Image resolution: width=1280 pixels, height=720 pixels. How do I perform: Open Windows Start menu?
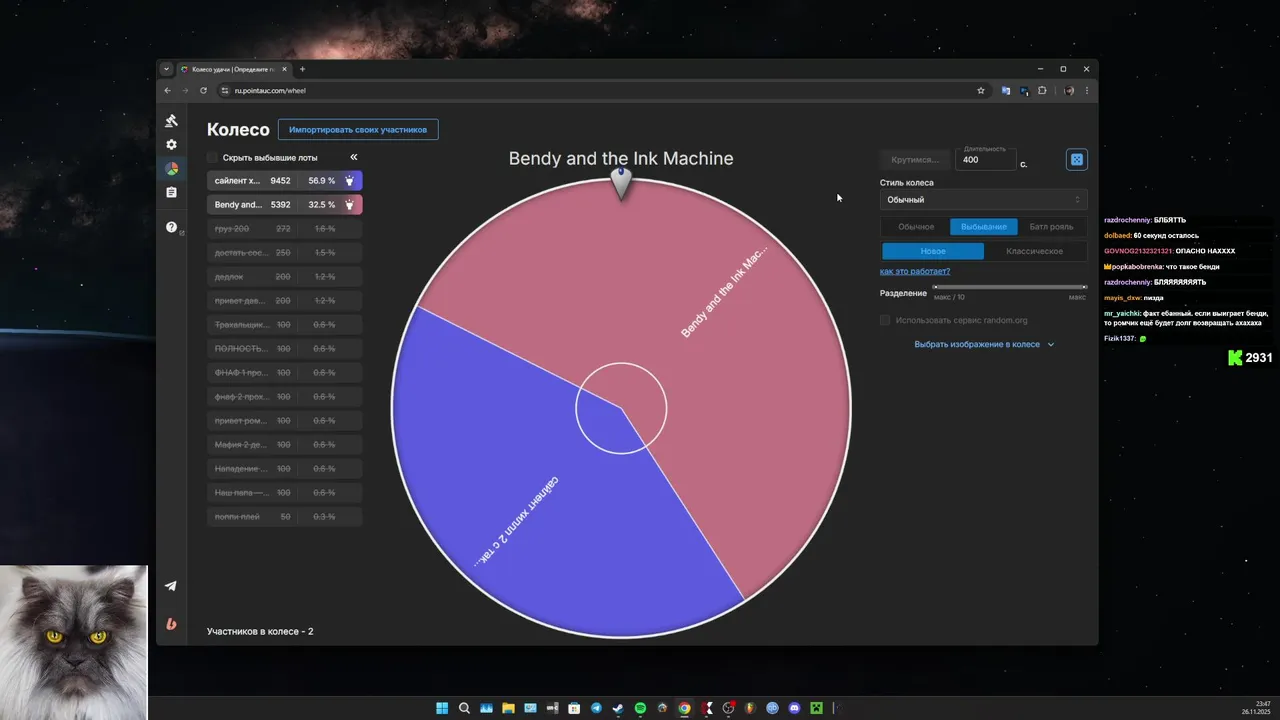442,708
